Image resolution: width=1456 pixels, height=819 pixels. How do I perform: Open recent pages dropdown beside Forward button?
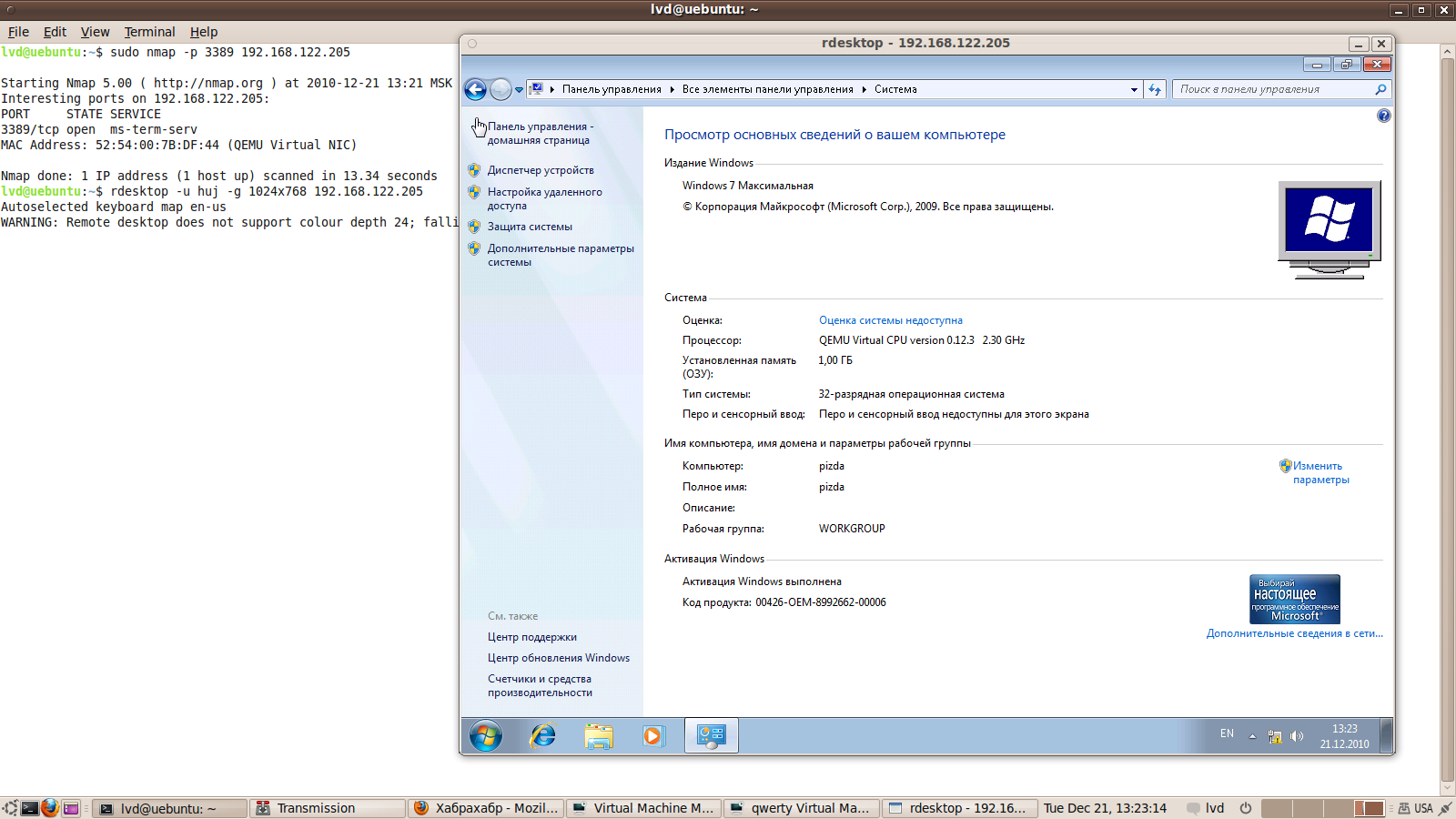pos(519,89)
